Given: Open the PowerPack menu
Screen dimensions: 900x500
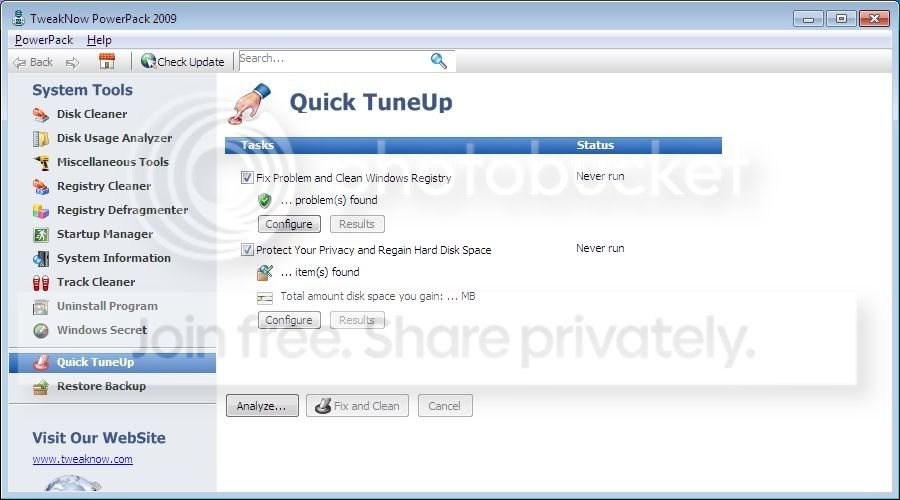Looking at the screenshot, I should 44,40.
